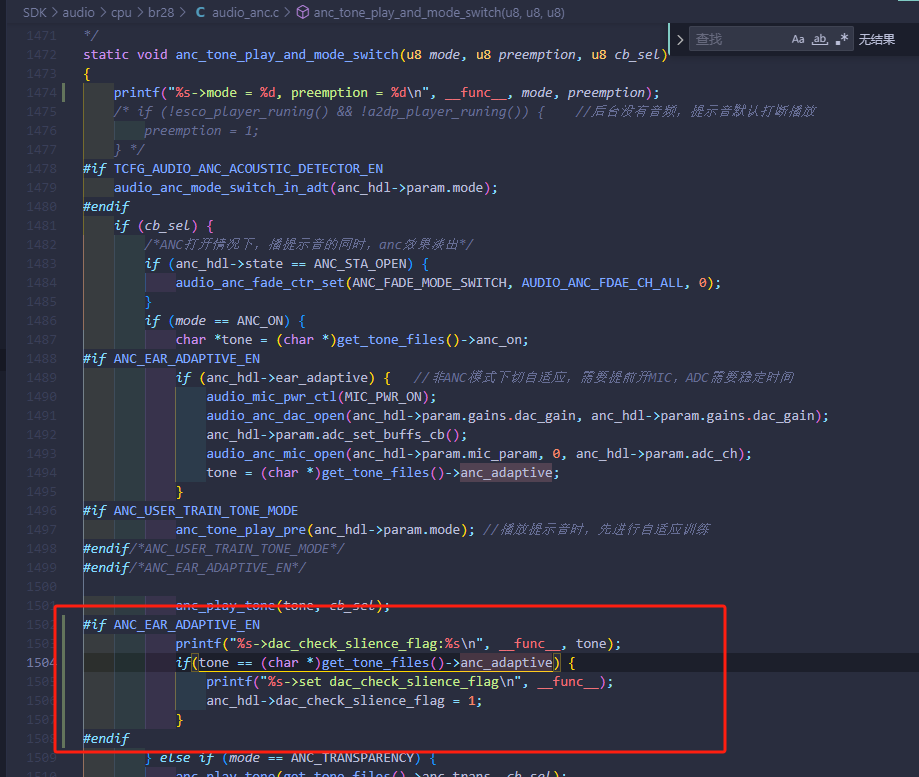Toggle match case (Aa) in find
The height and width of the screenshot is (777, 919).
coord(798,39)
